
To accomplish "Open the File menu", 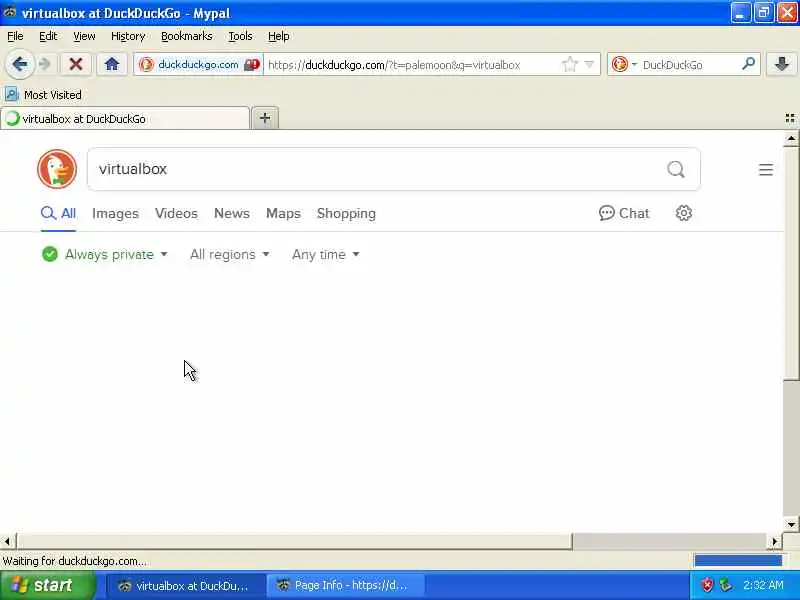I will pyautogui.click(x=15, y=36).
